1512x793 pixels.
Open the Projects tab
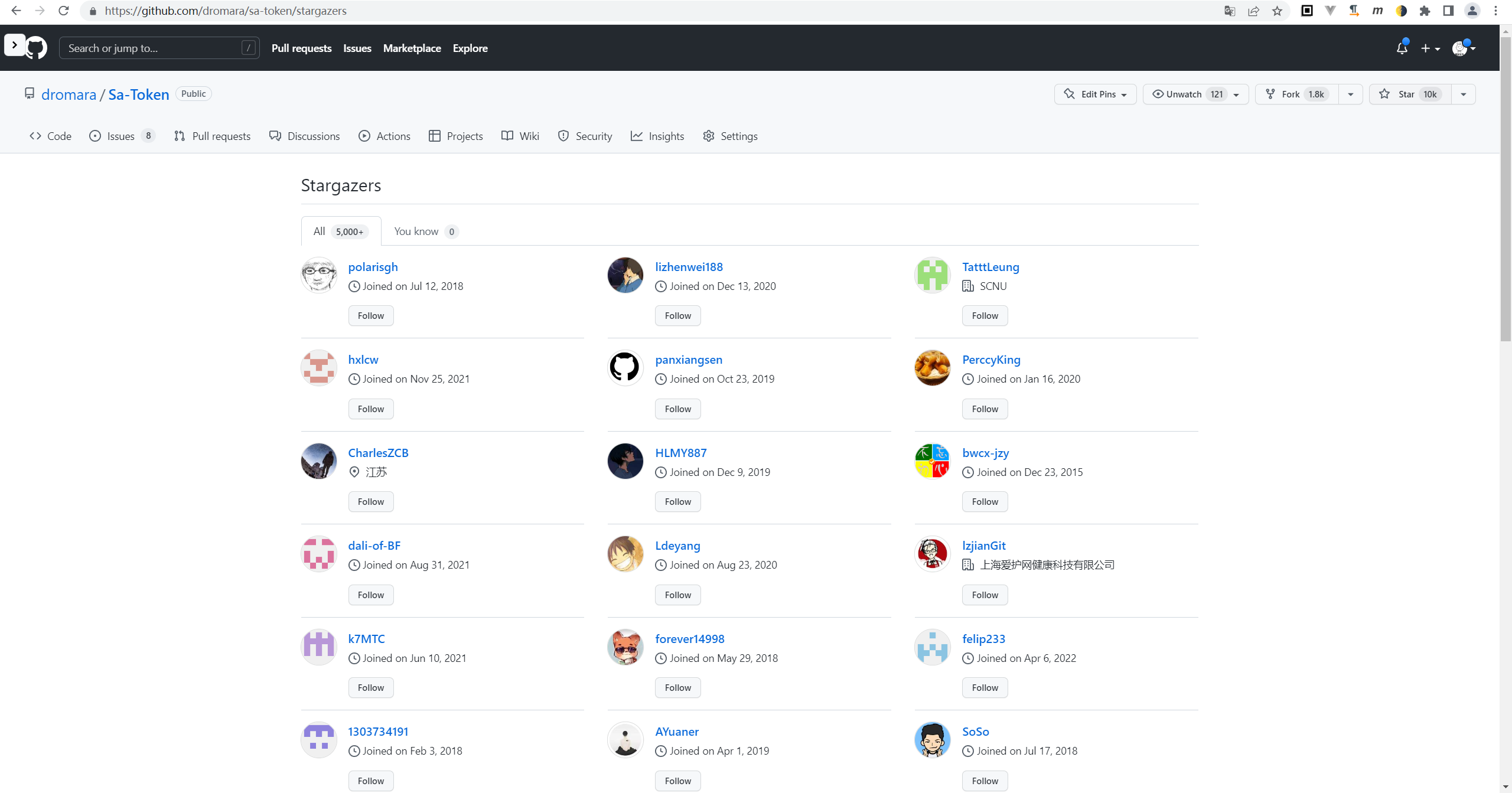tap(456, 136)
